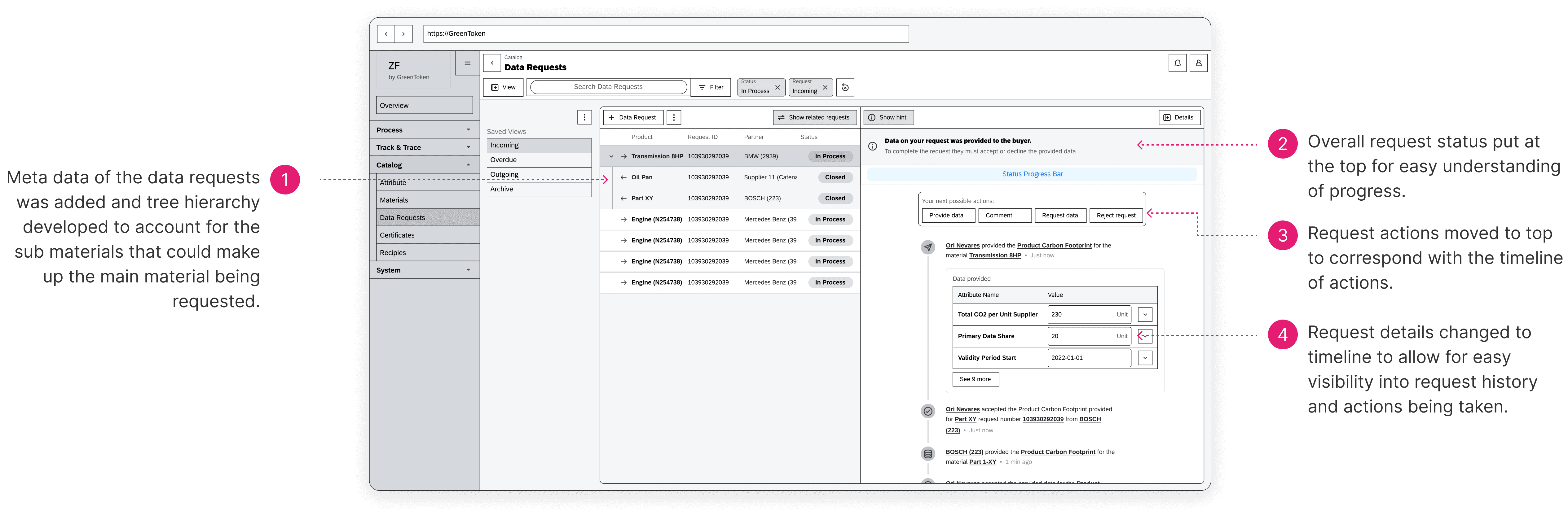Open the Details panel button
Viewport: 1568px width, 515px height.
pos(1179,117)
